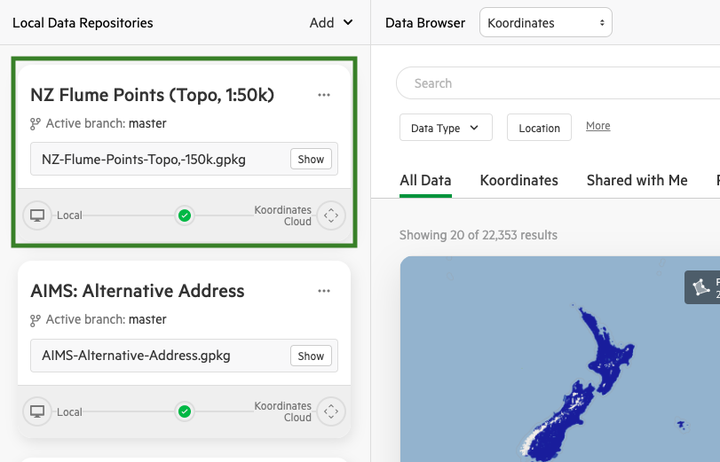Click the sync status checkmark for NZ Flume Points
Screen dimensions: 720x462
pyautogui.click(x=185, y=215)
